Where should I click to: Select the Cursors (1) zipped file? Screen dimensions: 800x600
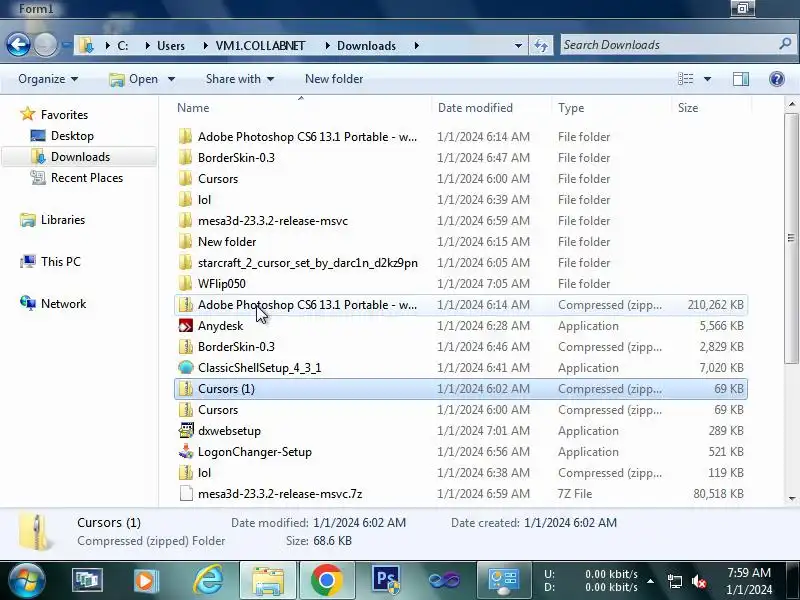coord(461,388)
